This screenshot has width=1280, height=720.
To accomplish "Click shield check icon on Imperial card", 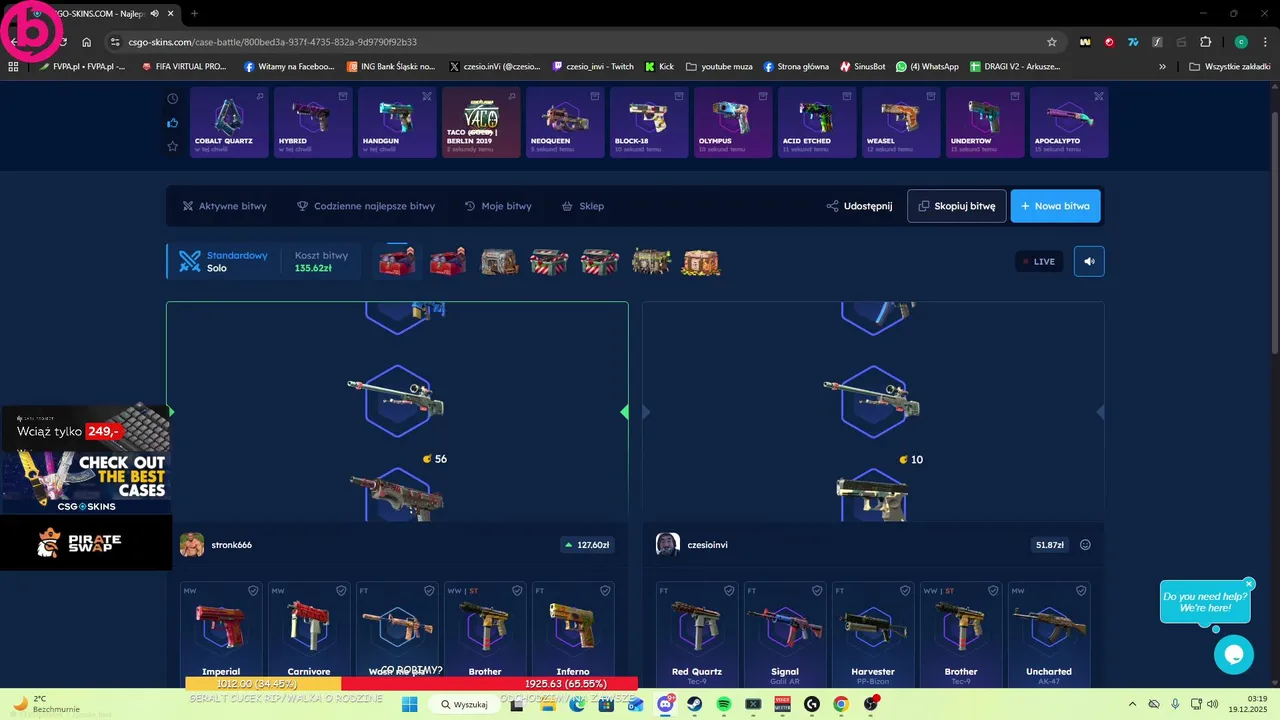I will click(x=253, y=591).
